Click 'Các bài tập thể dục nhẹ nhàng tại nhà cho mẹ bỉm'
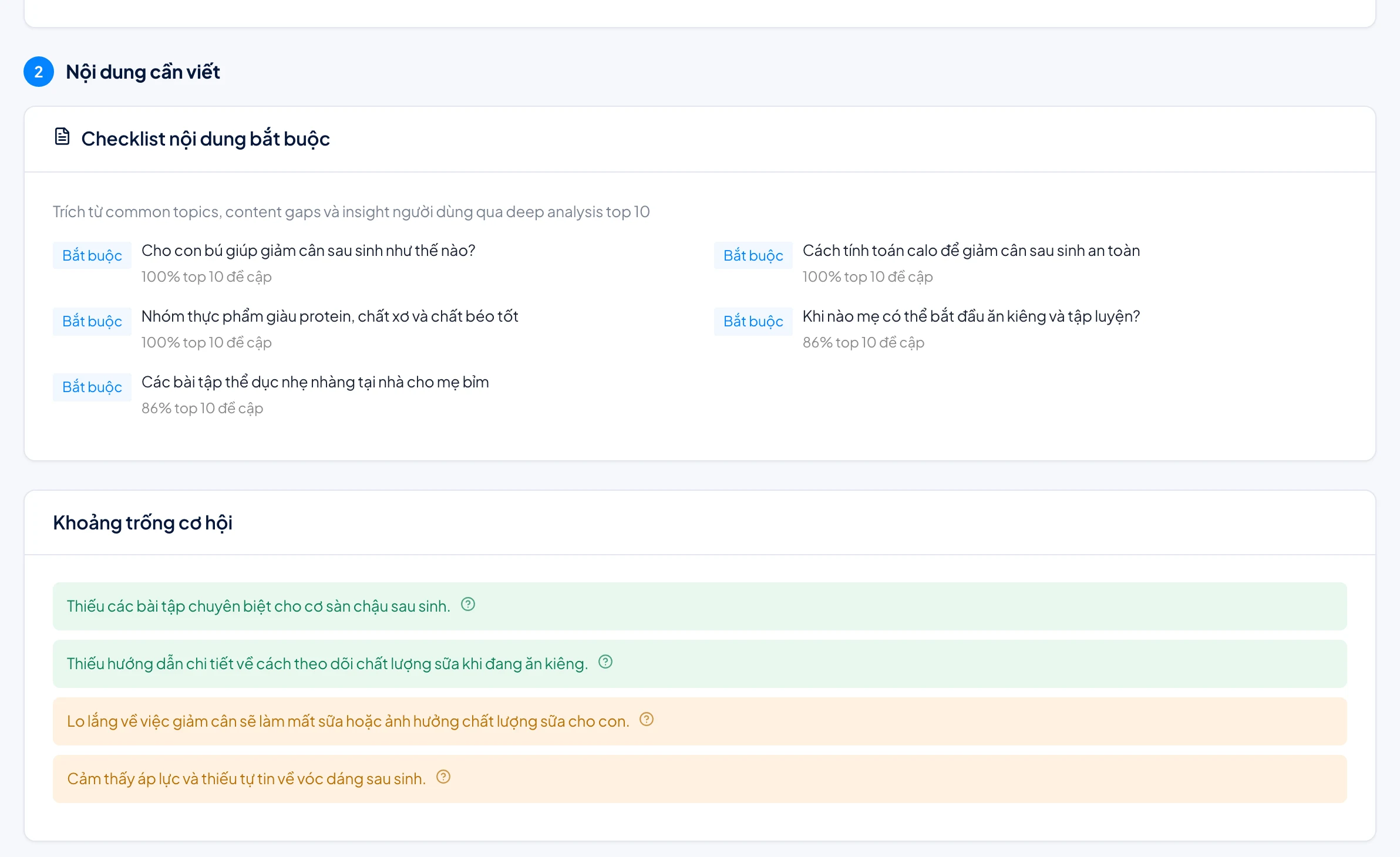This screenshot has width=1400, height=857. pos(315,382)
